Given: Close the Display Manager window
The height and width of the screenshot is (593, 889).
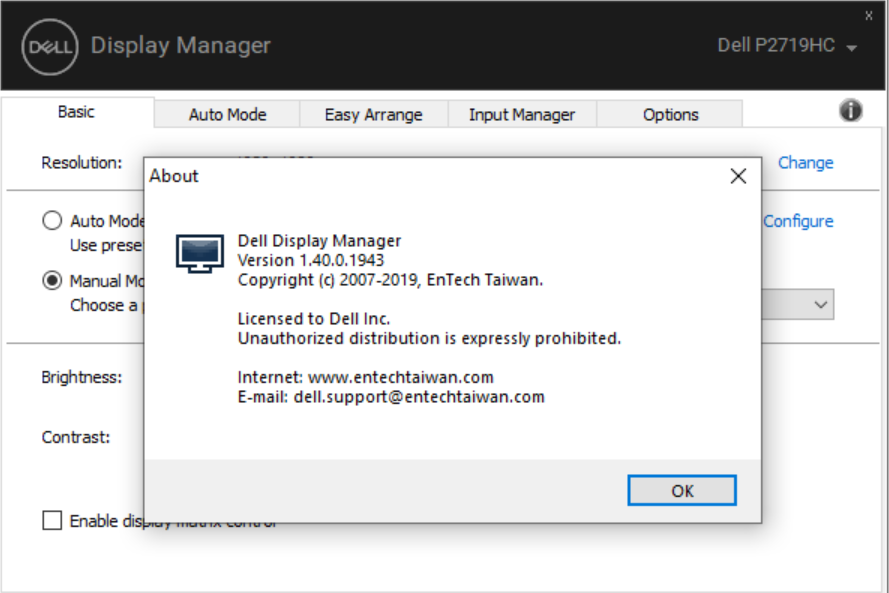Looking at the screenshot, I should tap(869, 16).
